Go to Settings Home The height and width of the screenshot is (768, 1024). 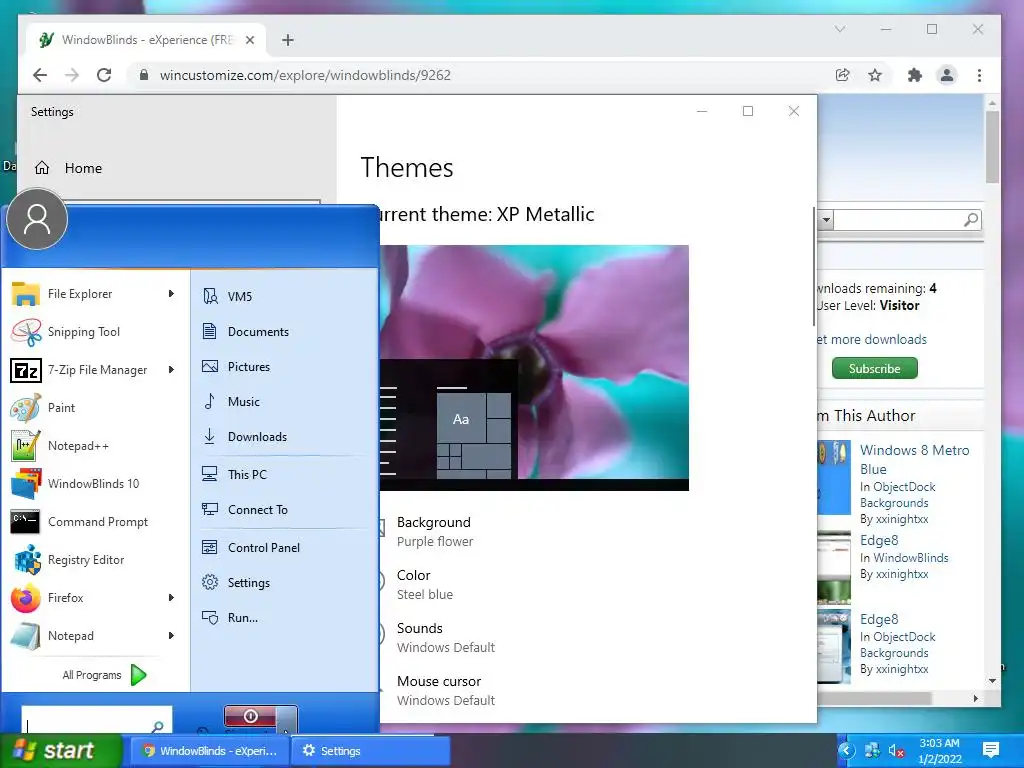coord(69,168)
